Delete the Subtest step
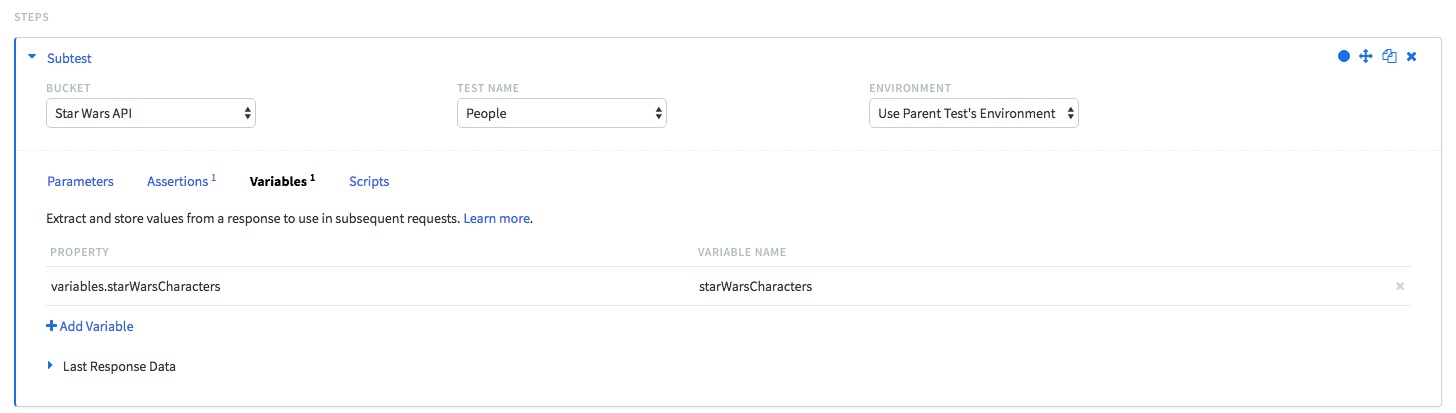This screenshot has height=413, width=1456. point(1412,57)
